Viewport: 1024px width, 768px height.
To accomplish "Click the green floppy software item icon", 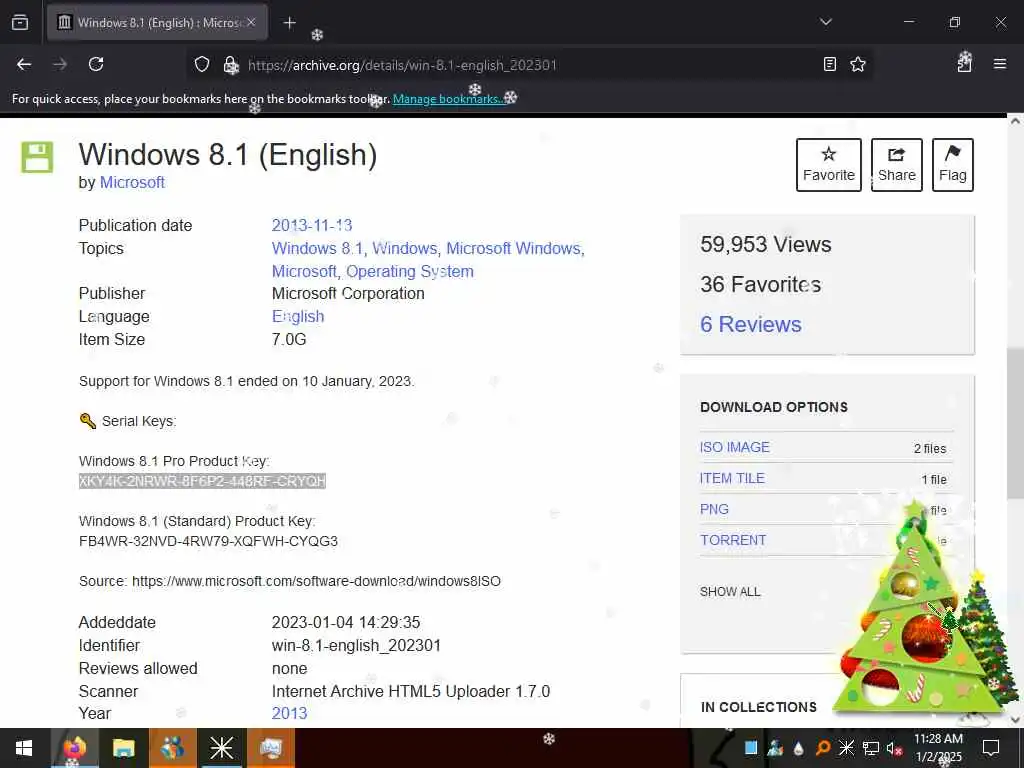I will pos(37,157).
